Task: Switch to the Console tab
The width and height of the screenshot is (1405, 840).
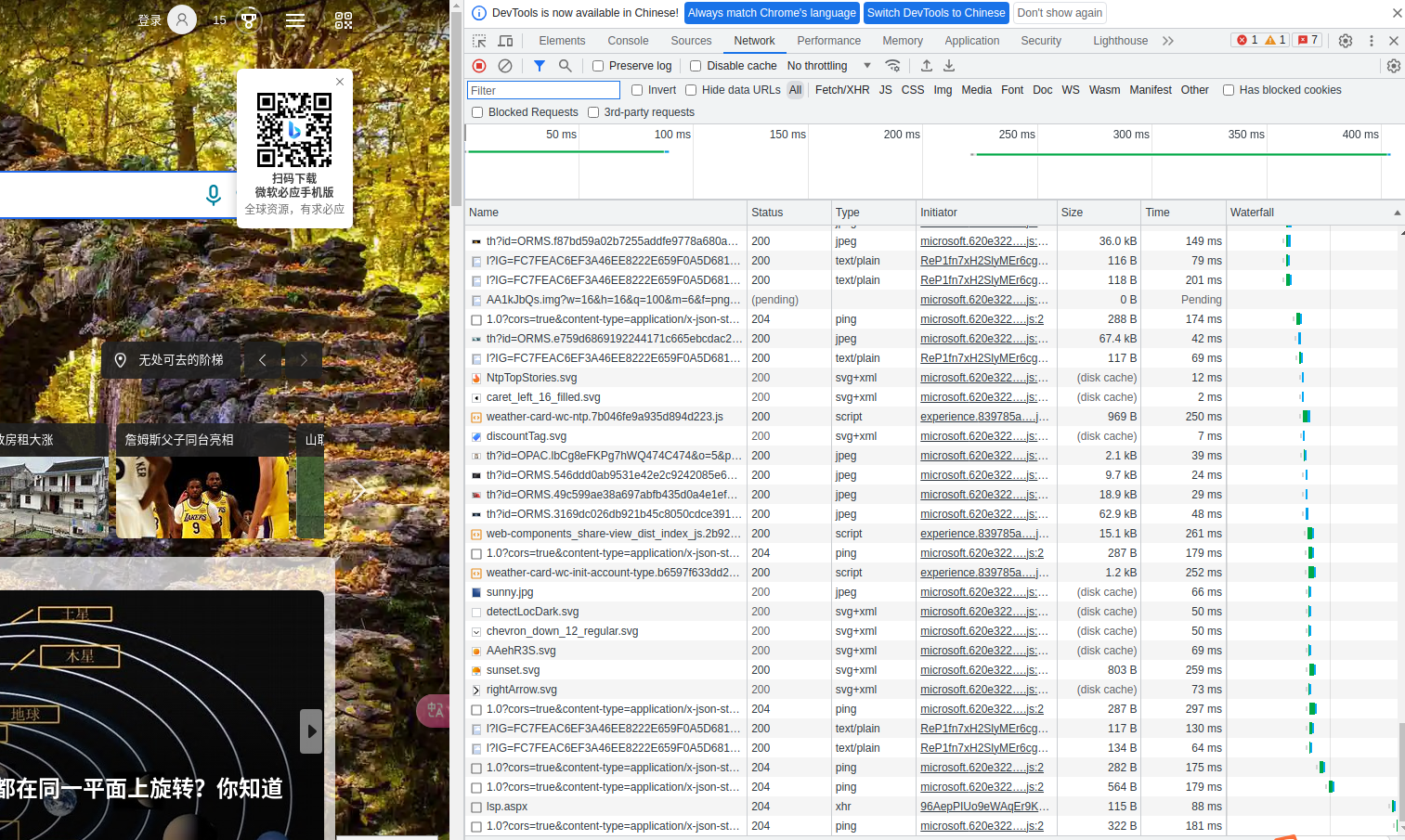Action: tap(628, 41)
